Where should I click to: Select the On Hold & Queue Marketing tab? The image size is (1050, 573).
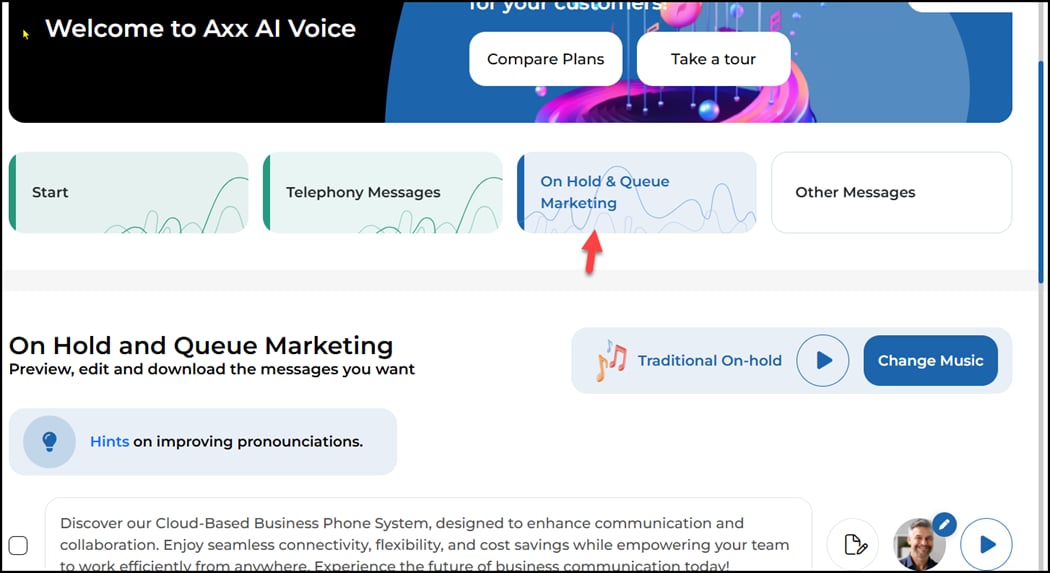pos(636,192)
